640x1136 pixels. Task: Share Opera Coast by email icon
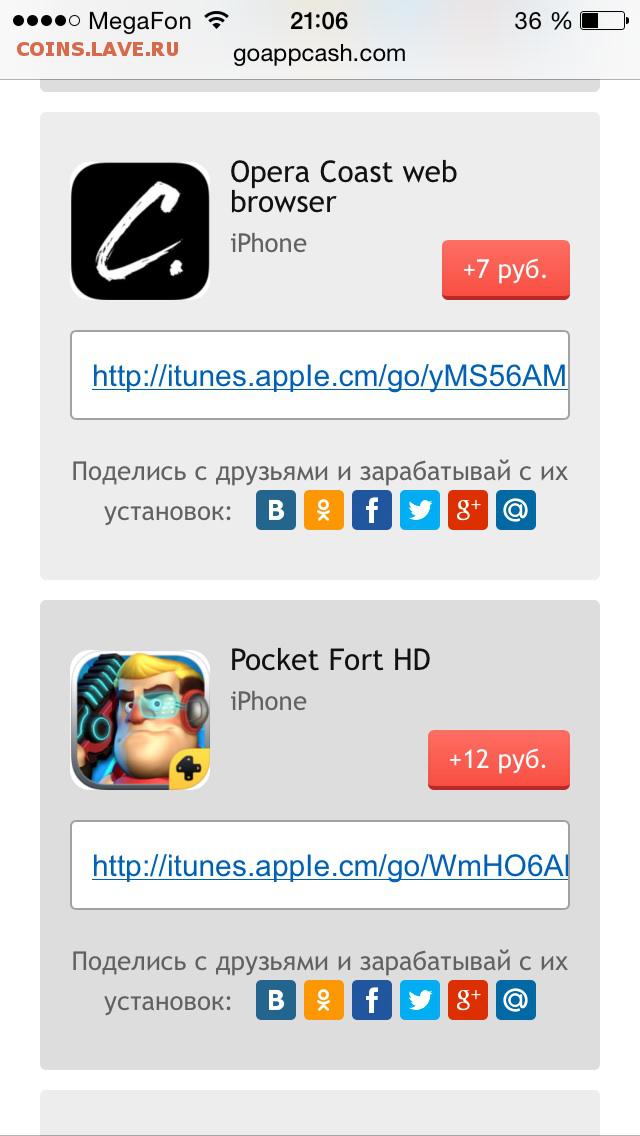[x=516, y=510]
